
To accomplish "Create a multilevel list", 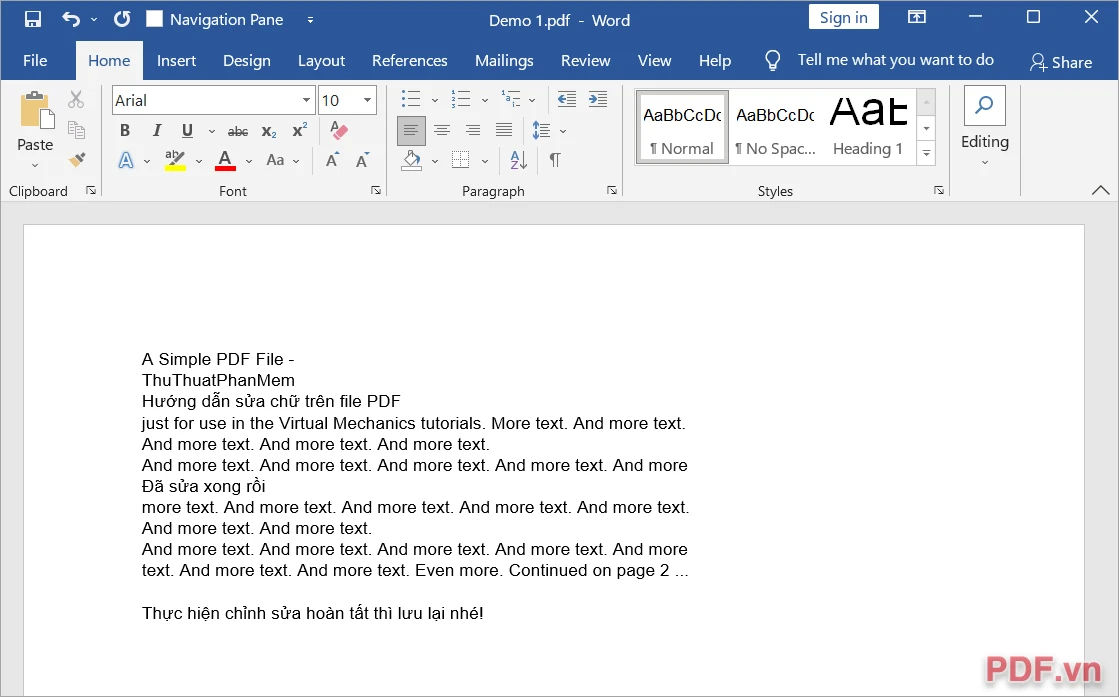I will click(511, 99).
